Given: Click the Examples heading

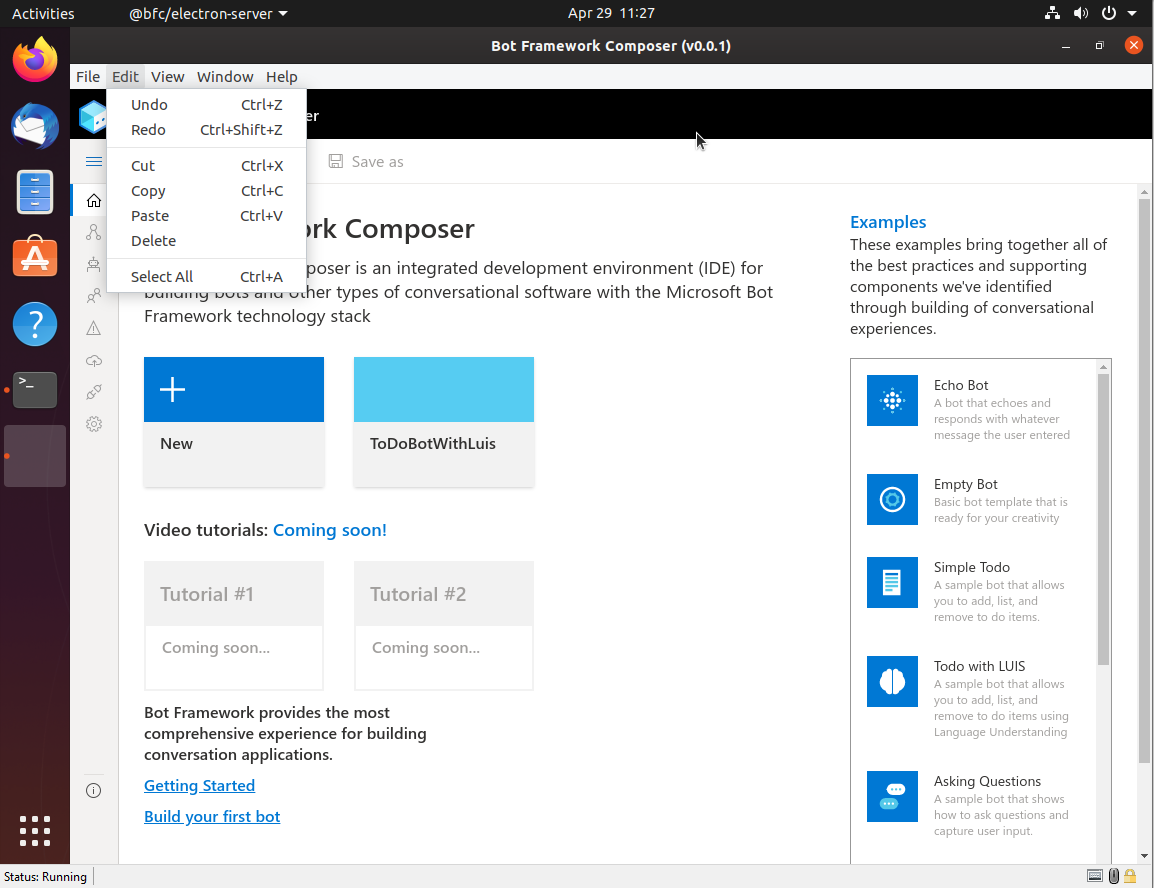Looking at the screenshot, I should (x=888, y=222).
